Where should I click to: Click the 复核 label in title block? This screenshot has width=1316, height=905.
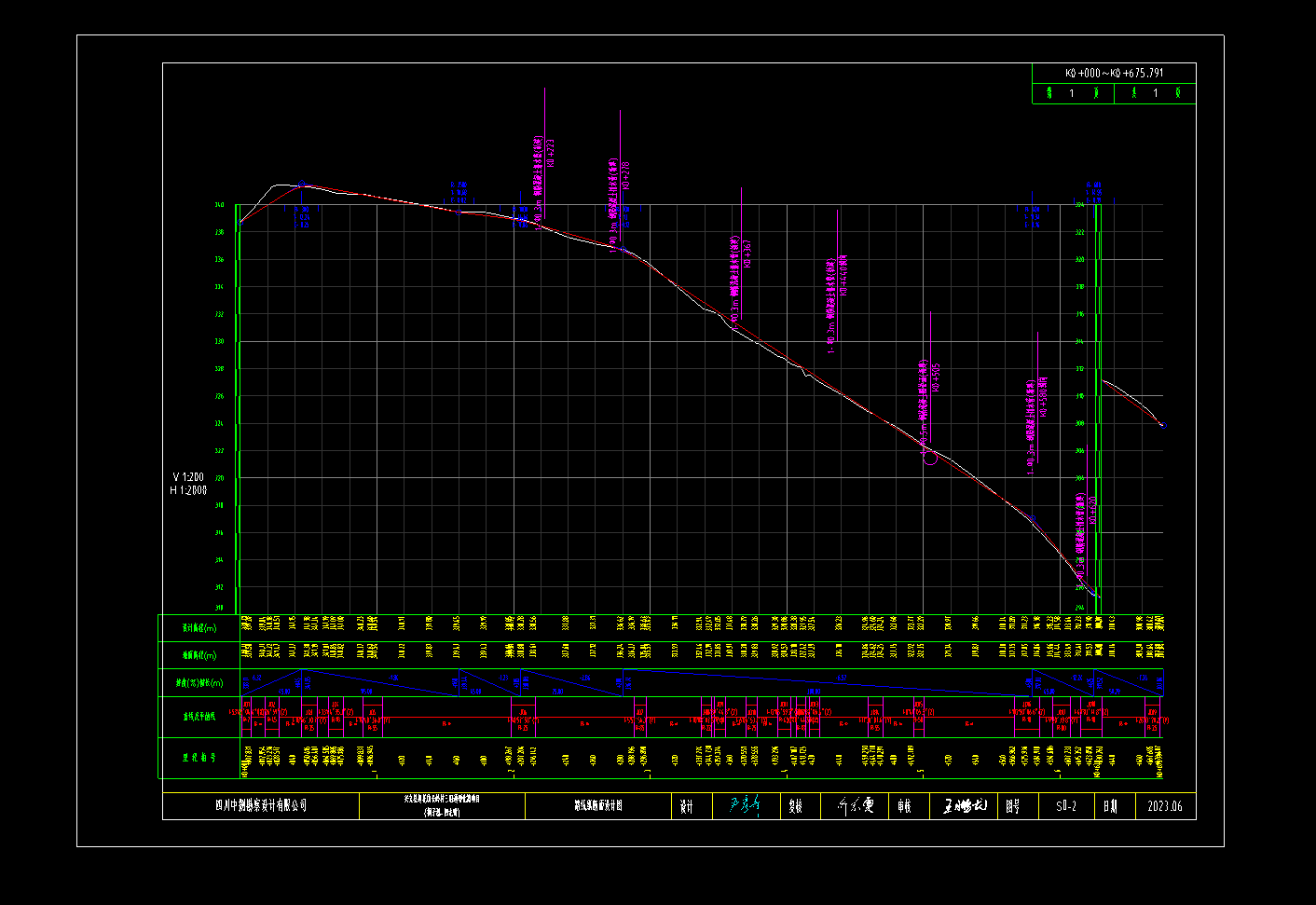[795, 806]
